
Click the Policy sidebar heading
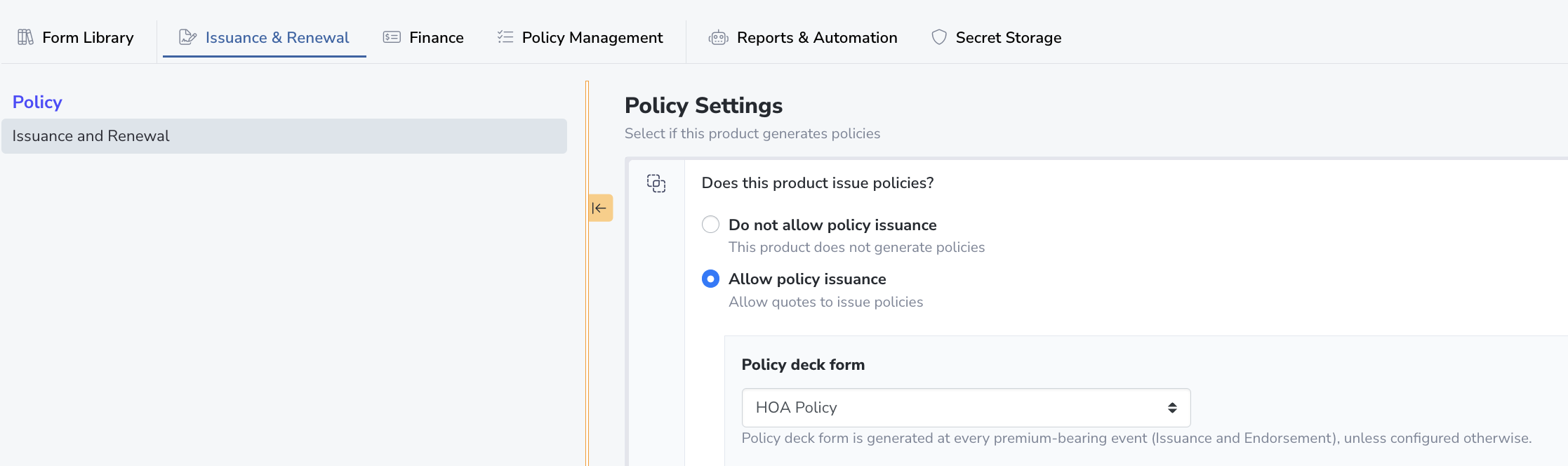(x=37, y=102)
